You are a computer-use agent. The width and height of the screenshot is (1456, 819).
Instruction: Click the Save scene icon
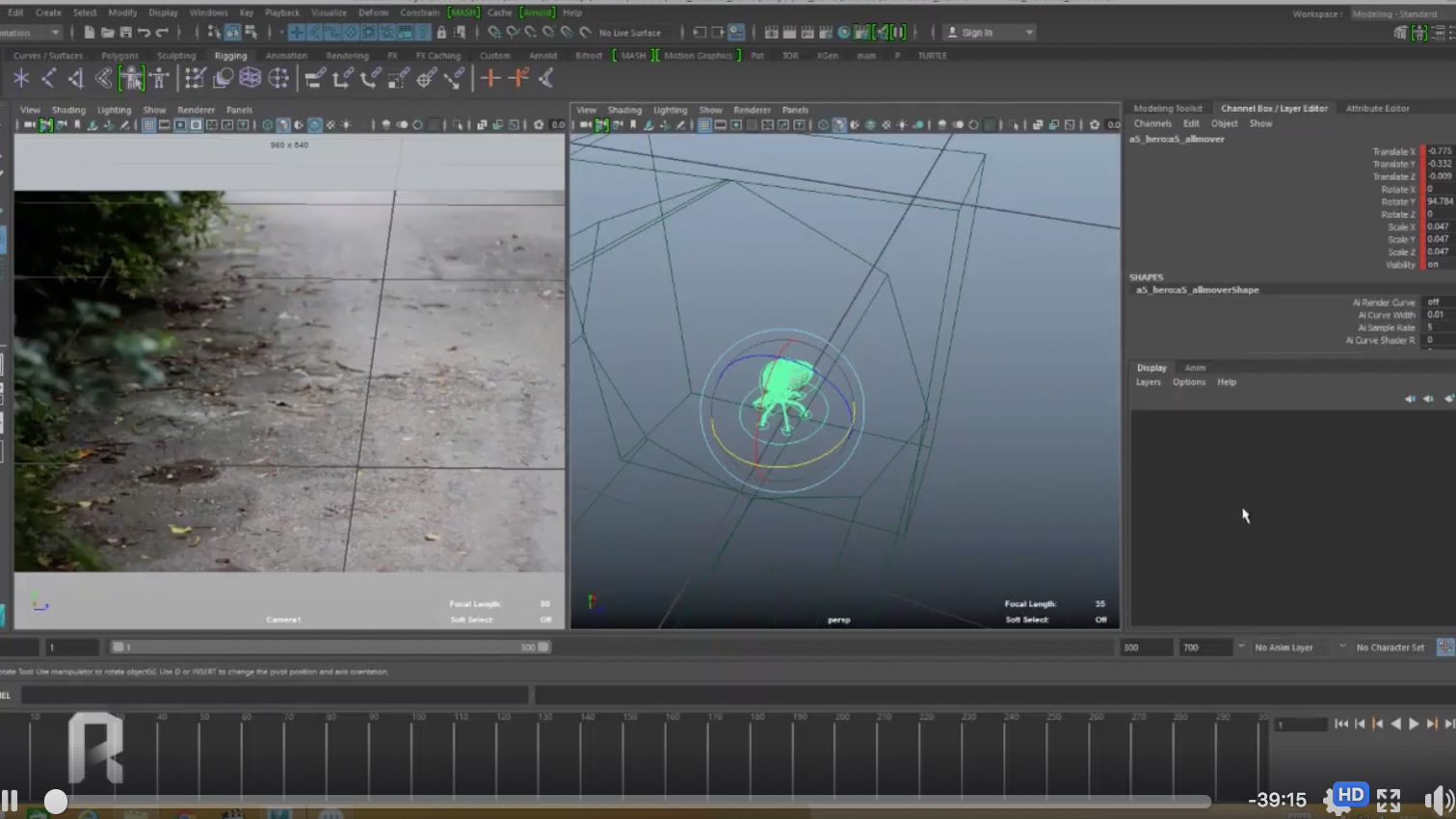click(125, 33)
